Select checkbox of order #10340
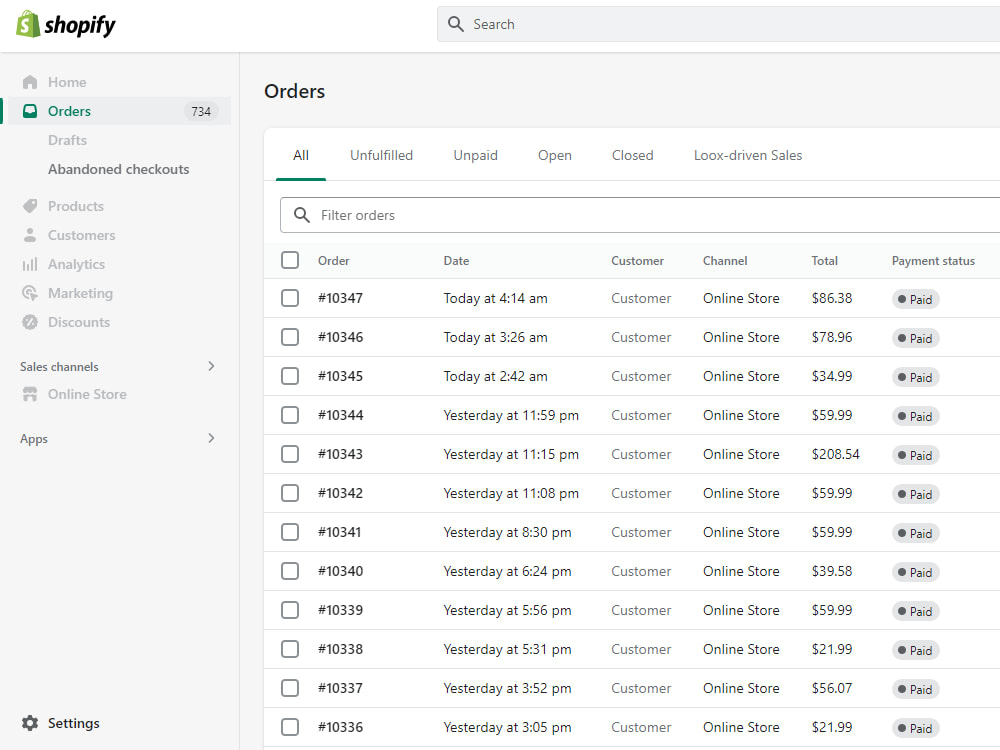The image size is (1000, 750). click(x=290, y=571)
